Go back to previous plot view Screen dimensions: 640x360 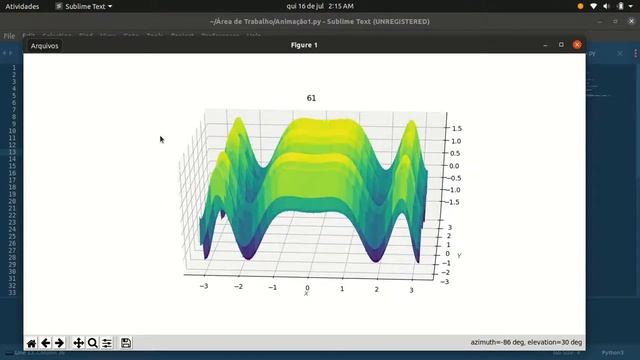[45, 343]
